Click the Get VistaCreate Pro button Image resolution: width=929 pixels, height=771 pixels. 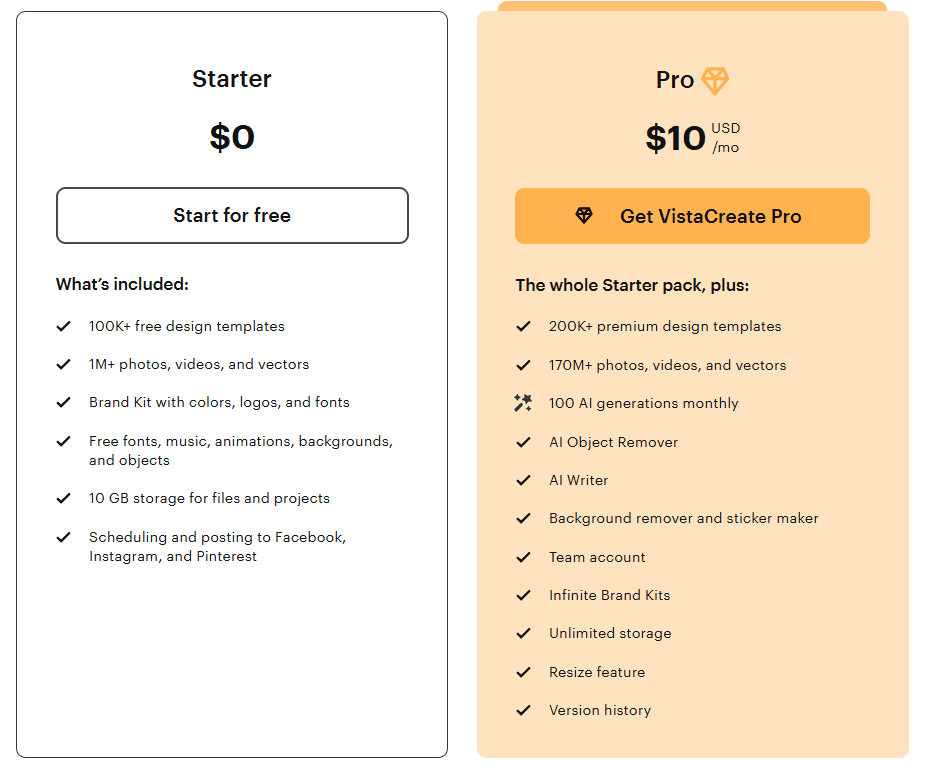tap(692, 216)
